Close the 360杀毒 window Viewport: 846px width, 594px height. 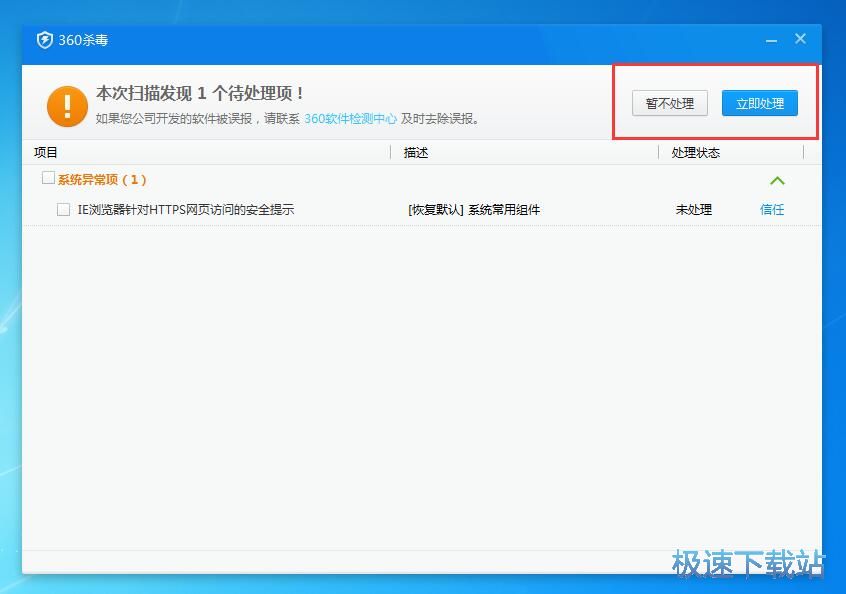800,39
